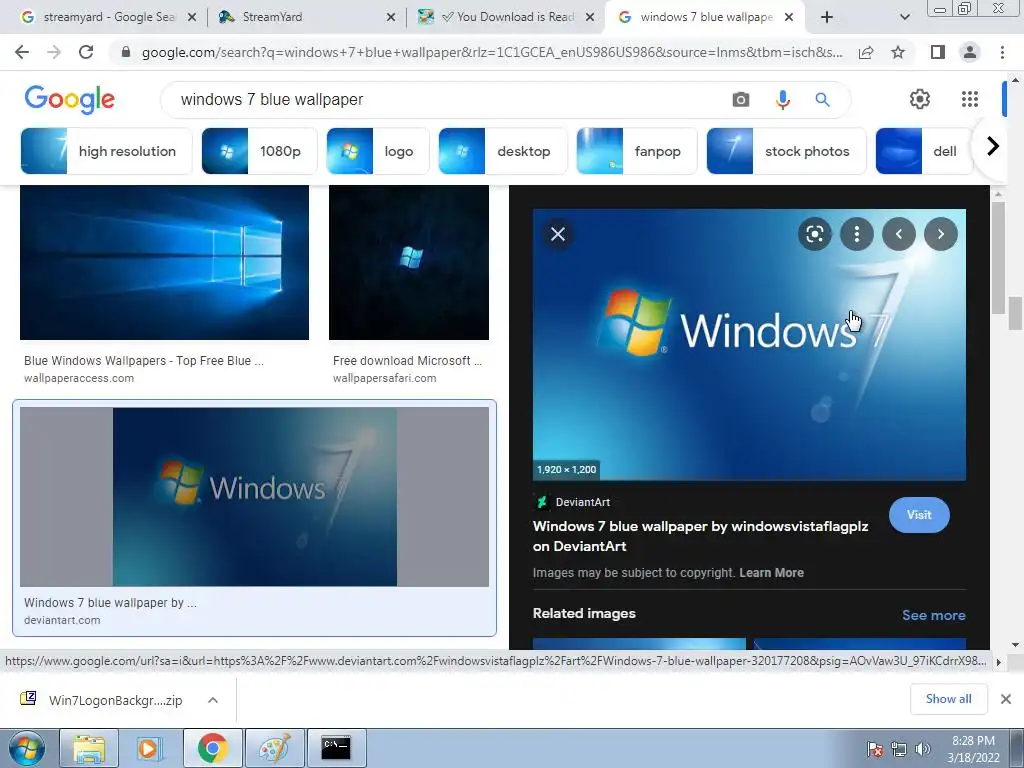This screenshot has width=1024, height=768.
Task: Open Blue Windows Wallpapers thumbnail
Action: [x=165, y=263]
